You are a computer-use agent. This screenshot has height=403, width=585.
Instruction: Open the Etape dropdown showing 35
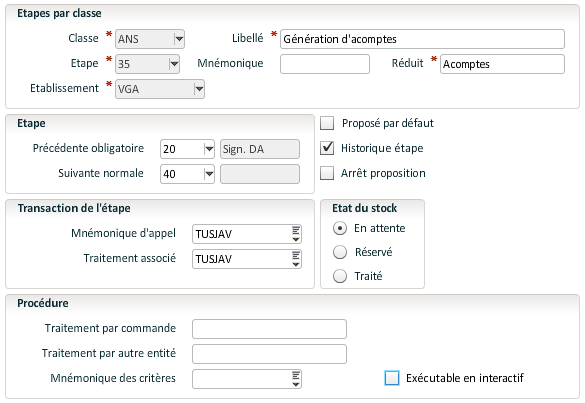tap(174, 64)
